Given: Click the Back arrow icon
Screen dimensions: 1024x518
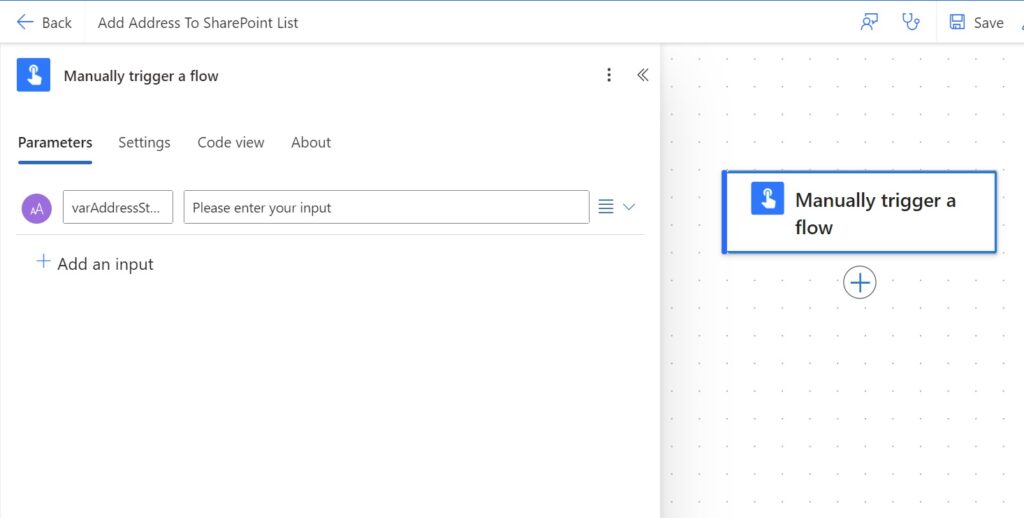Looking at the screenshot, I should (25, 22).
